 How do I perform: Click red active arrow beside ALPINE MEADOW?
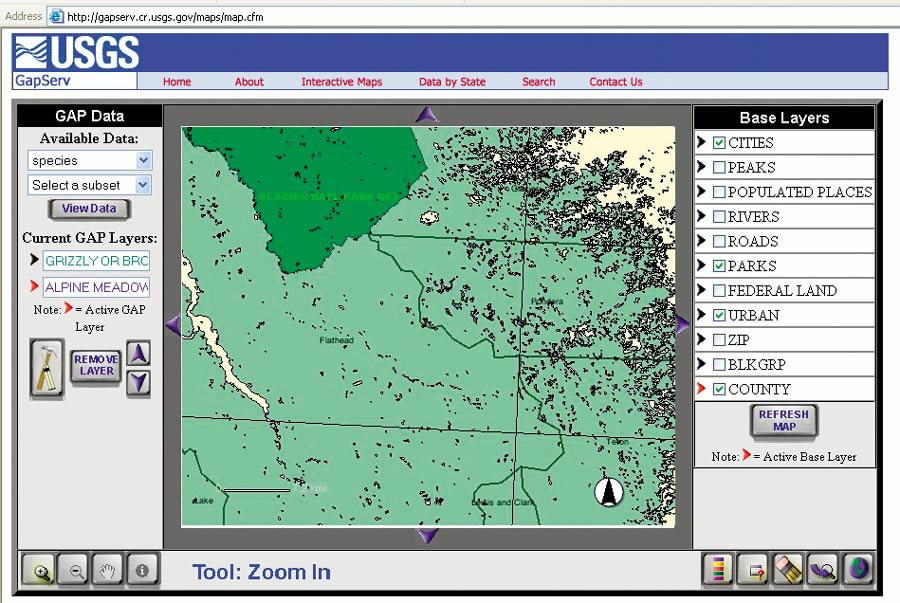pyautogui.click(x=34, y=286)
